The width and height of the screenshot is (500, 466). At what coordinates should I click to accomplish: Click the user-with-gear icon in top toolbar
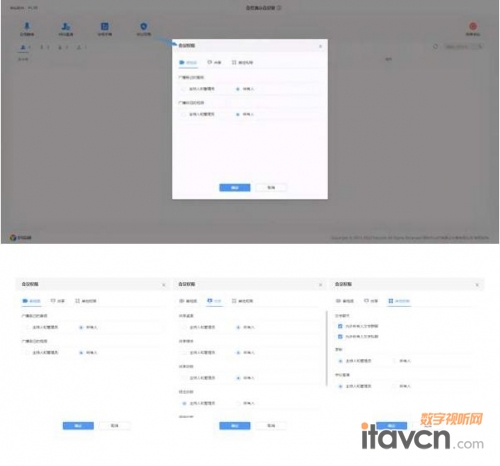coord(66,26)
